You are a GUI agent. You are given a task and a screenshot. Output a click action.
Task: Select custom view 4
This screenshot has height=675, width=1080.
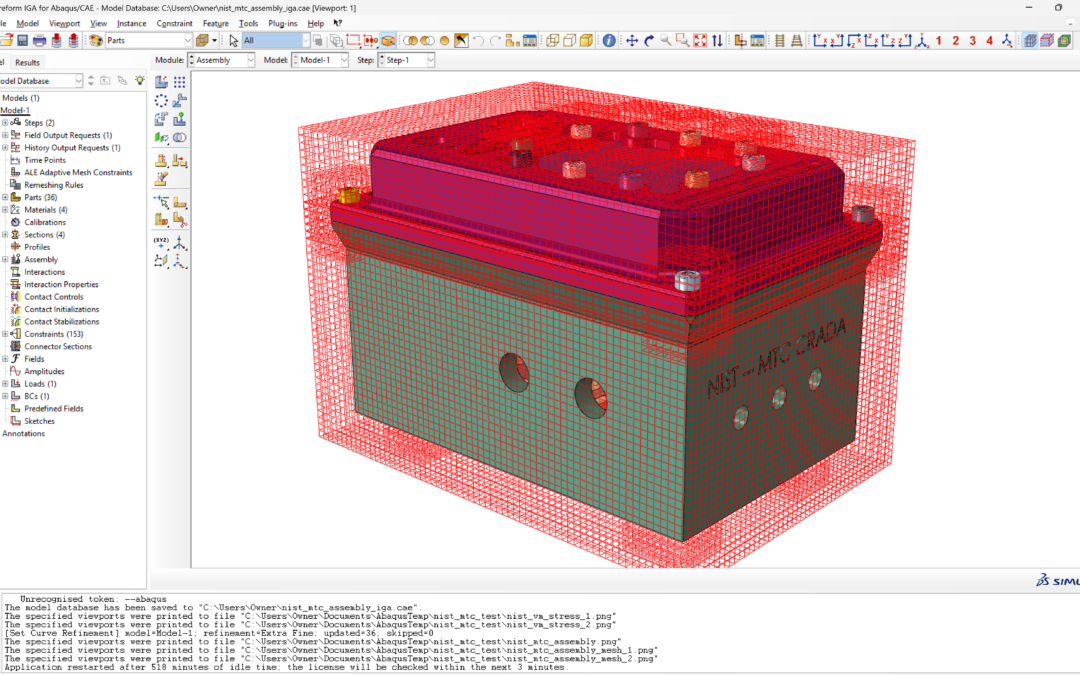point(990,41)
